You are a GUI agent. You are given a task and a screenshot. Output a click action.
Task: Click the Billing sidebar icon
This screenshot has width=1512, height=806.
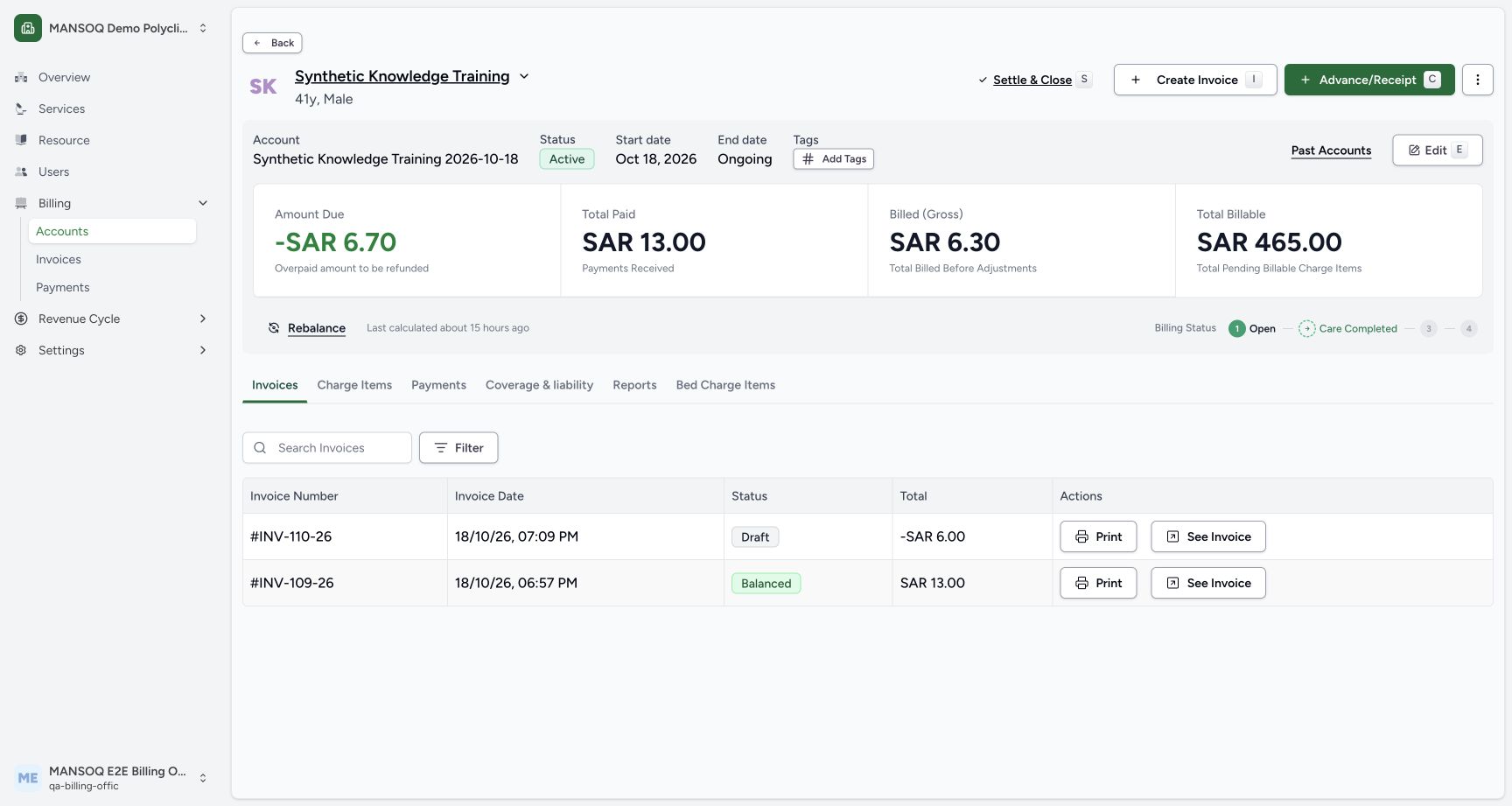coord(21,203)
